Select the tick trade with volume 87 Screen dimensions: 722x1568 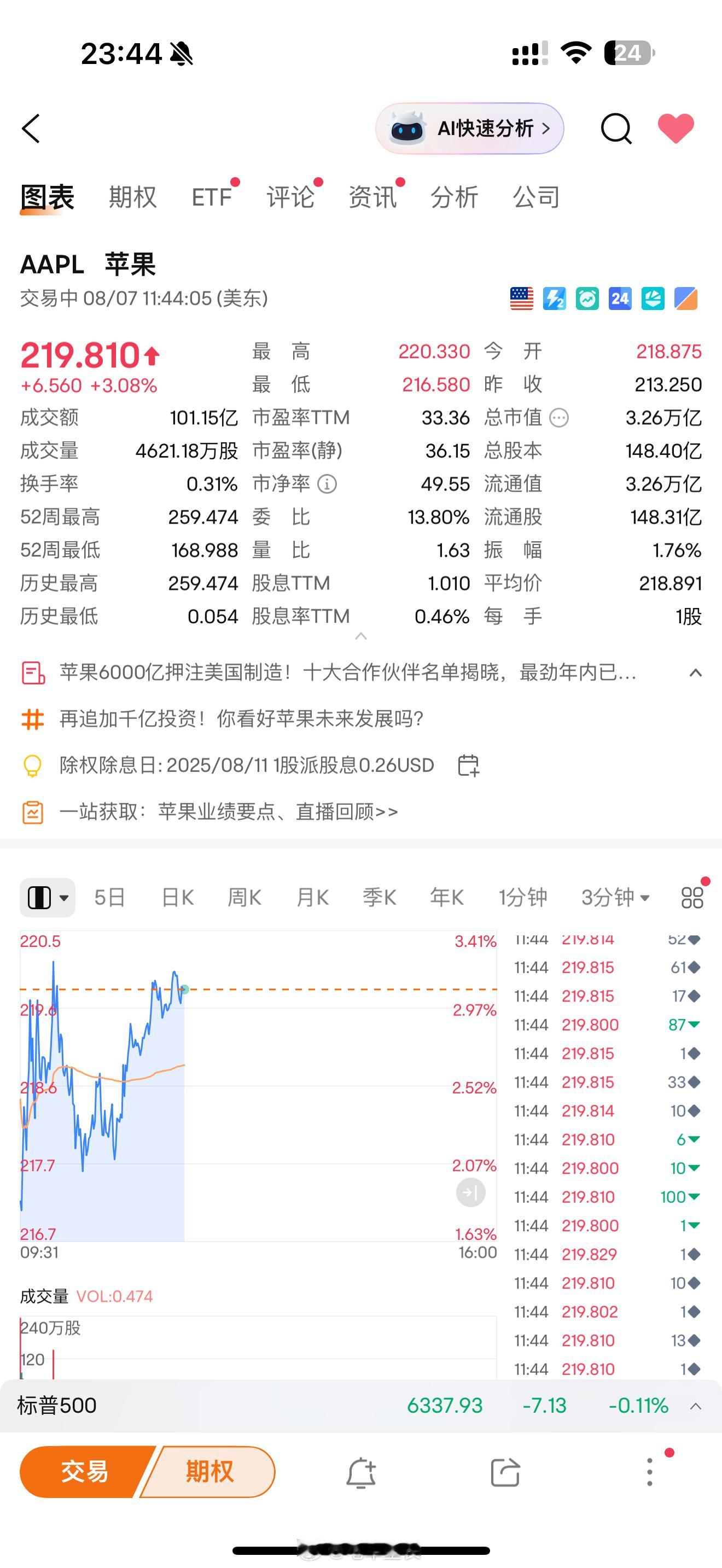[x=607, y=1025]
